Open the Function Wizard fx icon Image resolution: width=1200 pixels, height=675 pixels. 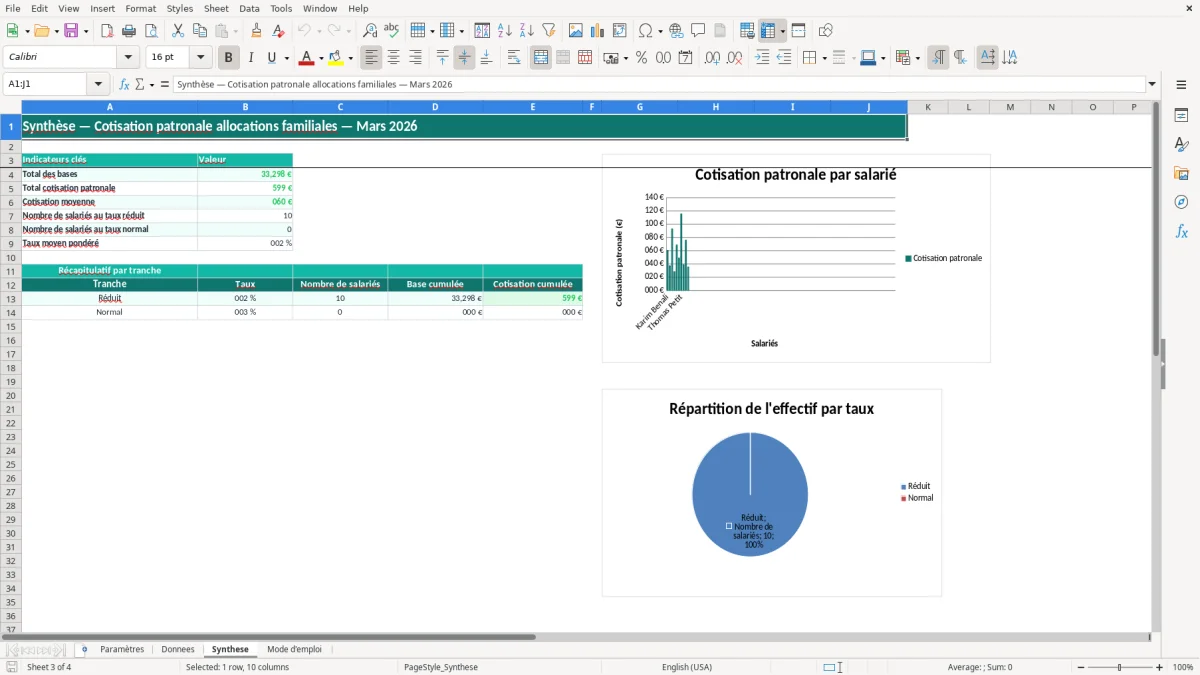pyautogui.click(x=125, y=85)
